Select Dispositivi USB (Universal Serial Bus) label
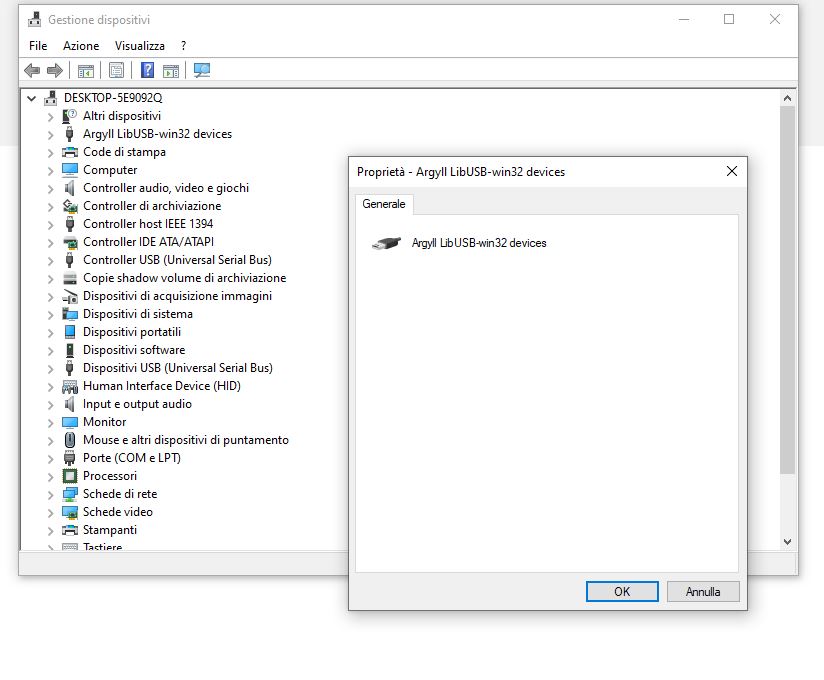This screenshot has height=680, width=824. [x=178, y=368]
